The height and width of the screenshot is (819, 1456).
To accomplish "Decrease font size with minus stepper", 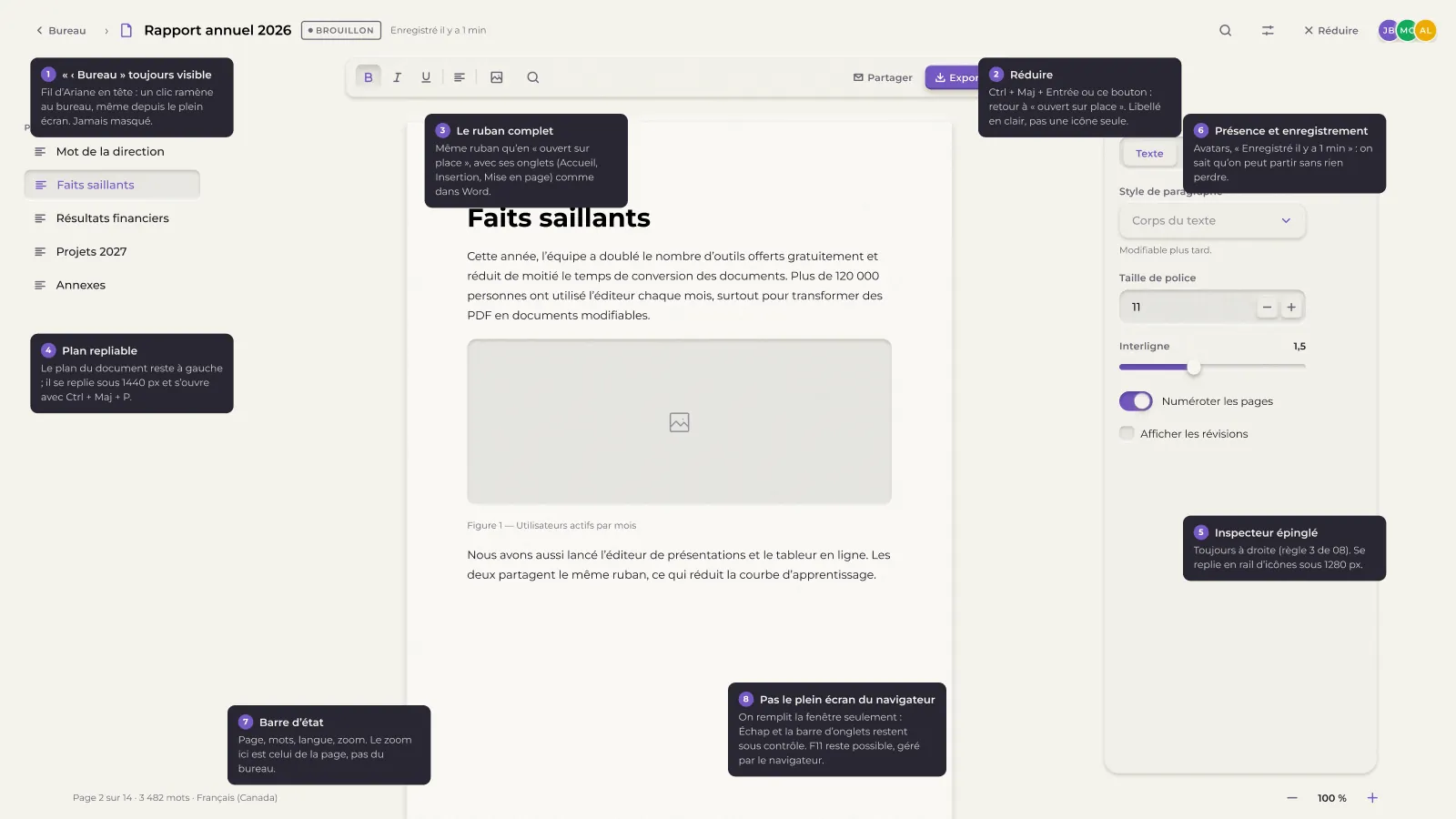I will point(1267,308).
